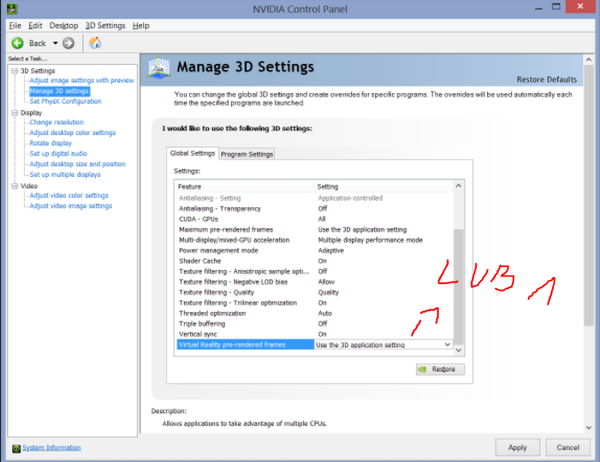This screenshot has width=600, height=462.
Task: Click the Manage 3D Settings header icon
Action: click(x=159, y=68)
